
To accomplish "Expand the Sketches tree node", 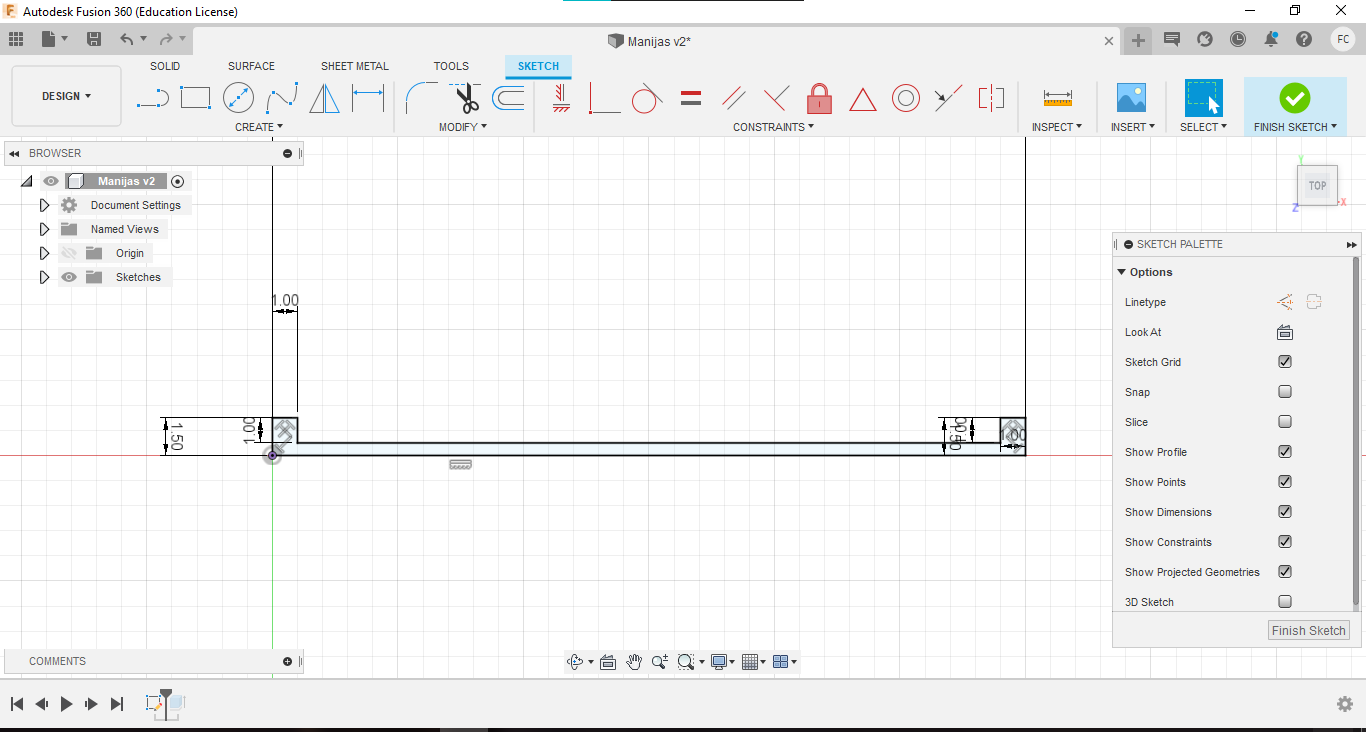I will (x=44, y=277).
